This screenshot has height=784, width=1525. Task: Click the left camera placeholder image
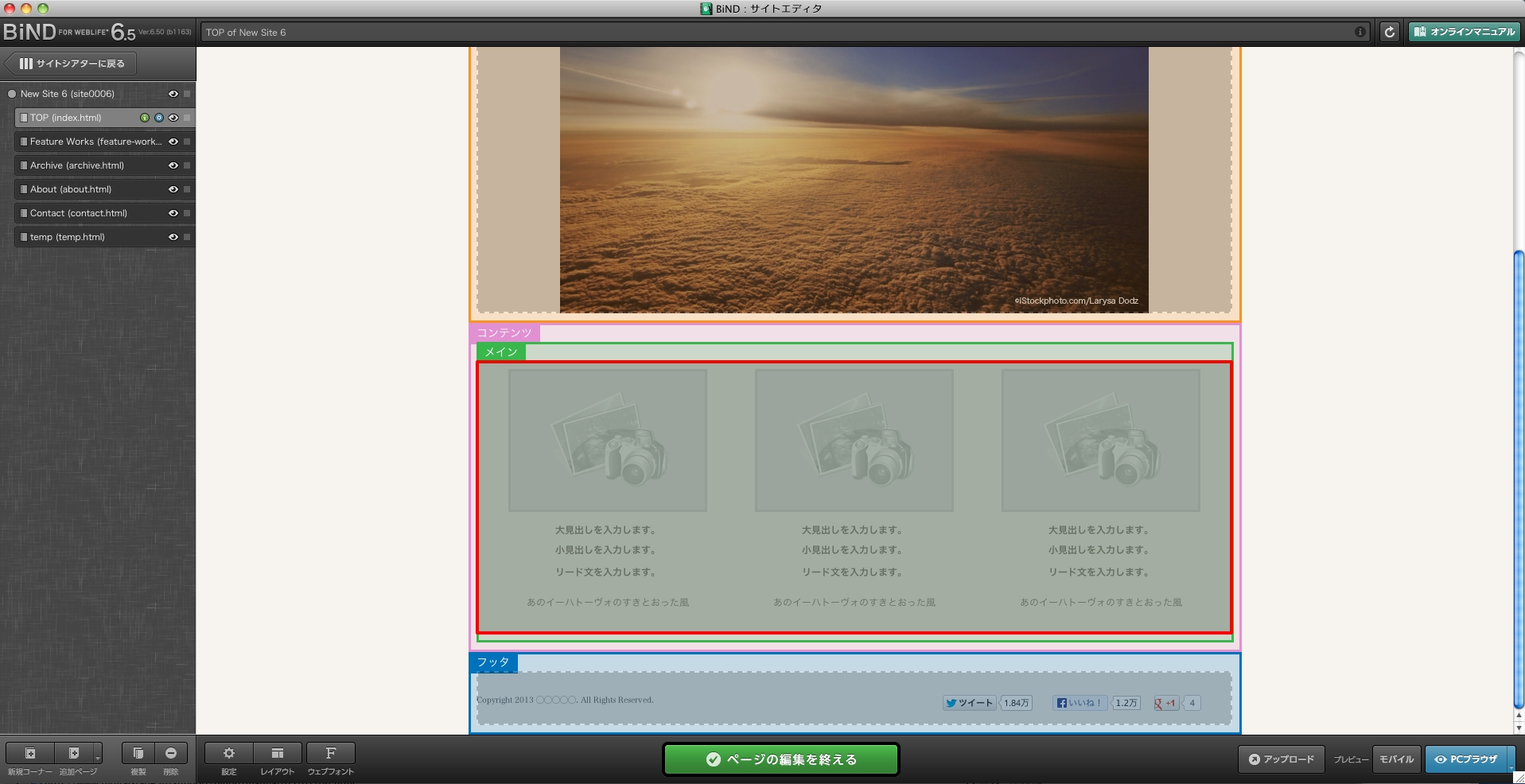coord(608,441)
